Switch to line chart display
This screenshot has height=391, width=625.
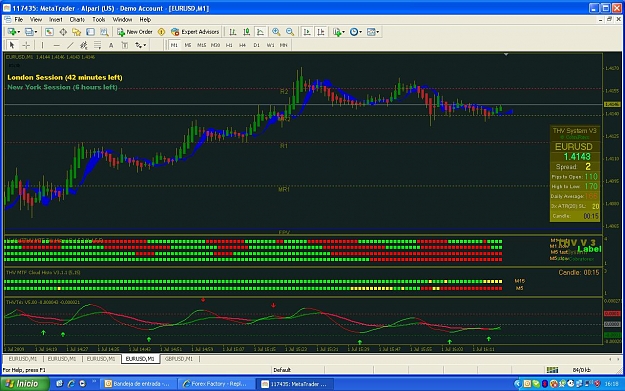(260, 32)
